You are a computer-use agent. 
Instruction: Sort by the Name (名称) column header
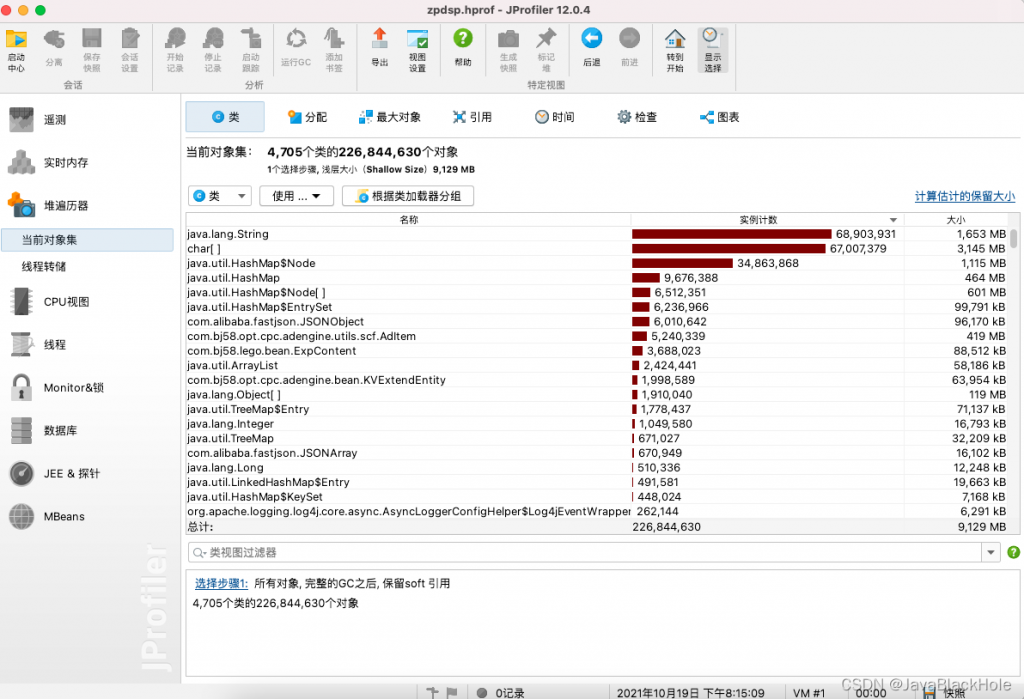tap(409, 219)
